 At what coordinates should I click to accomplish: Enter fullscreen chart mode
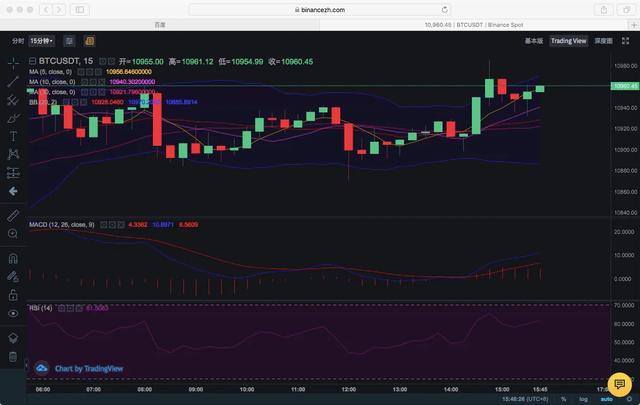(625, 41)
